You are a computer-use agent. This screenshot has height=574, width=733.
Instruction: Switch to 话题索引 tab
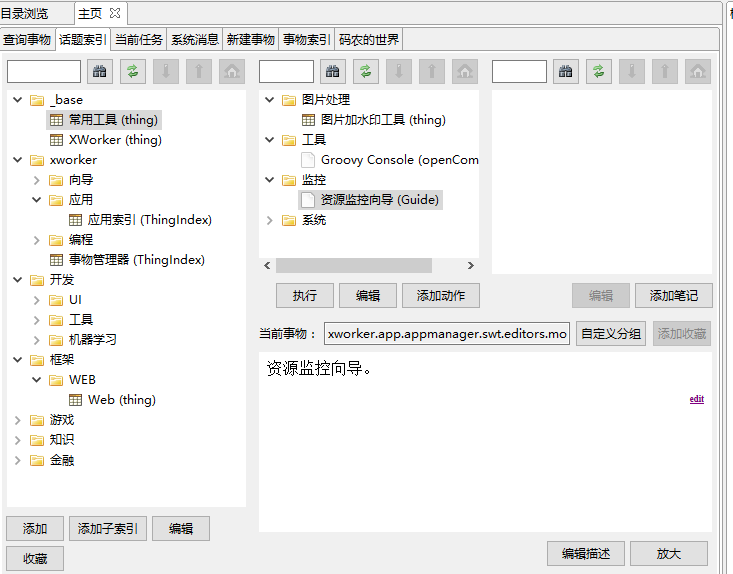tap(83, 39)
